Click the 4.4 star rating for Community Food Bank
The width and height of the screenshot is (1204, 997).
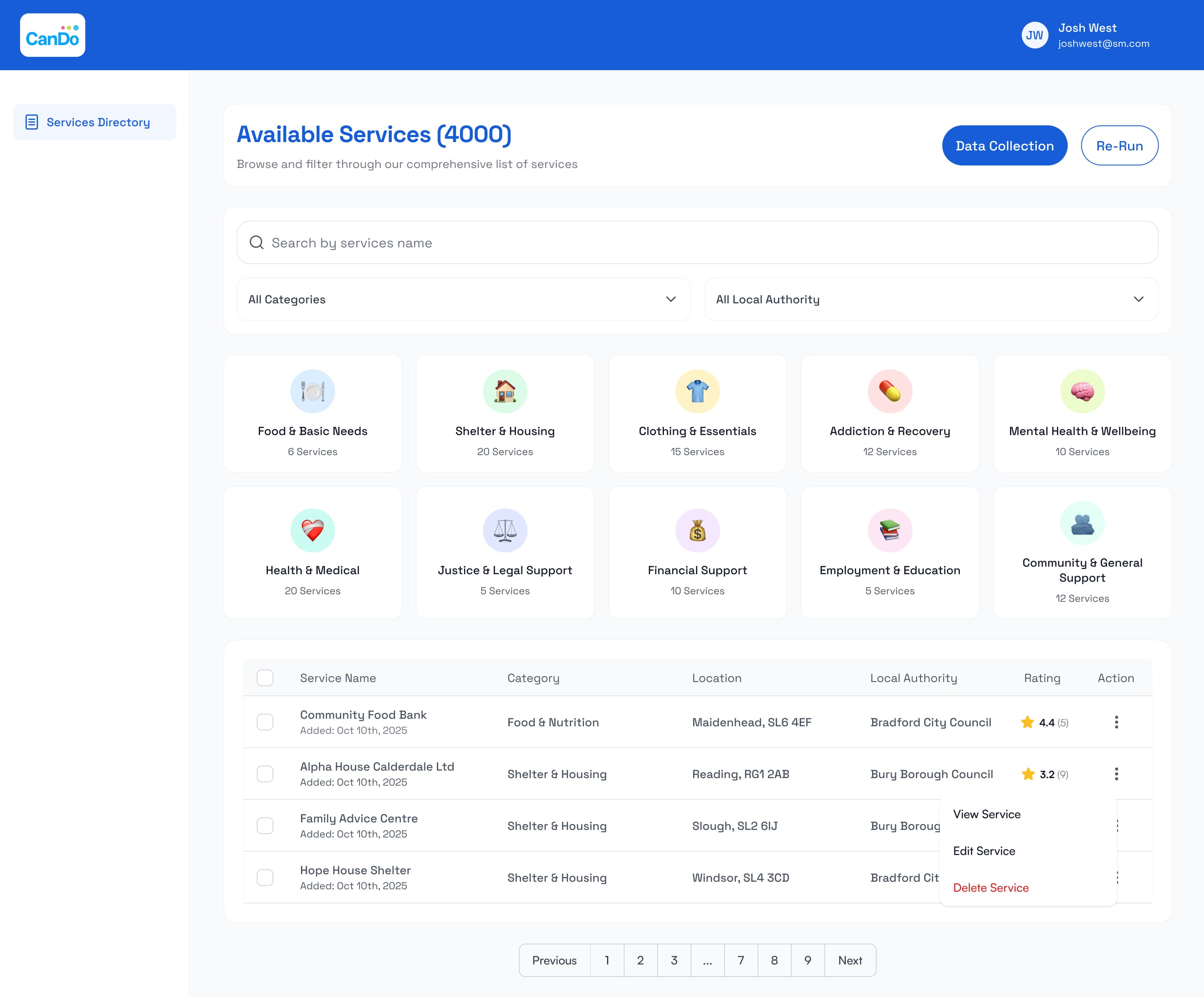coord(1045,722)
